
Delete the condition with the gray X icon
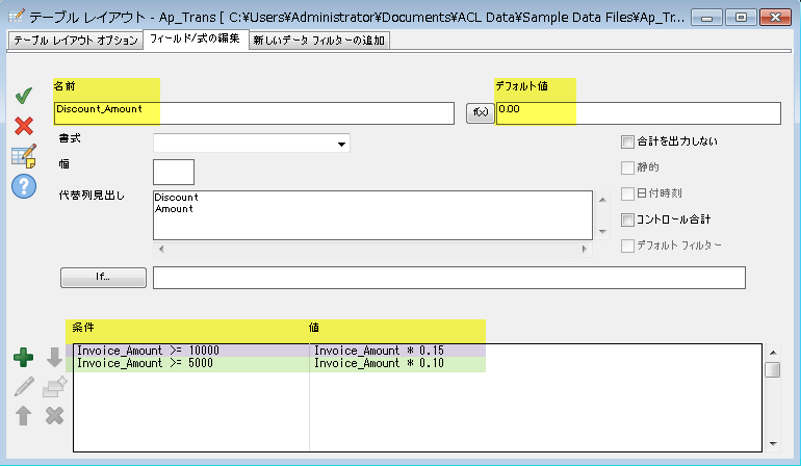click(x=55, y=414)
